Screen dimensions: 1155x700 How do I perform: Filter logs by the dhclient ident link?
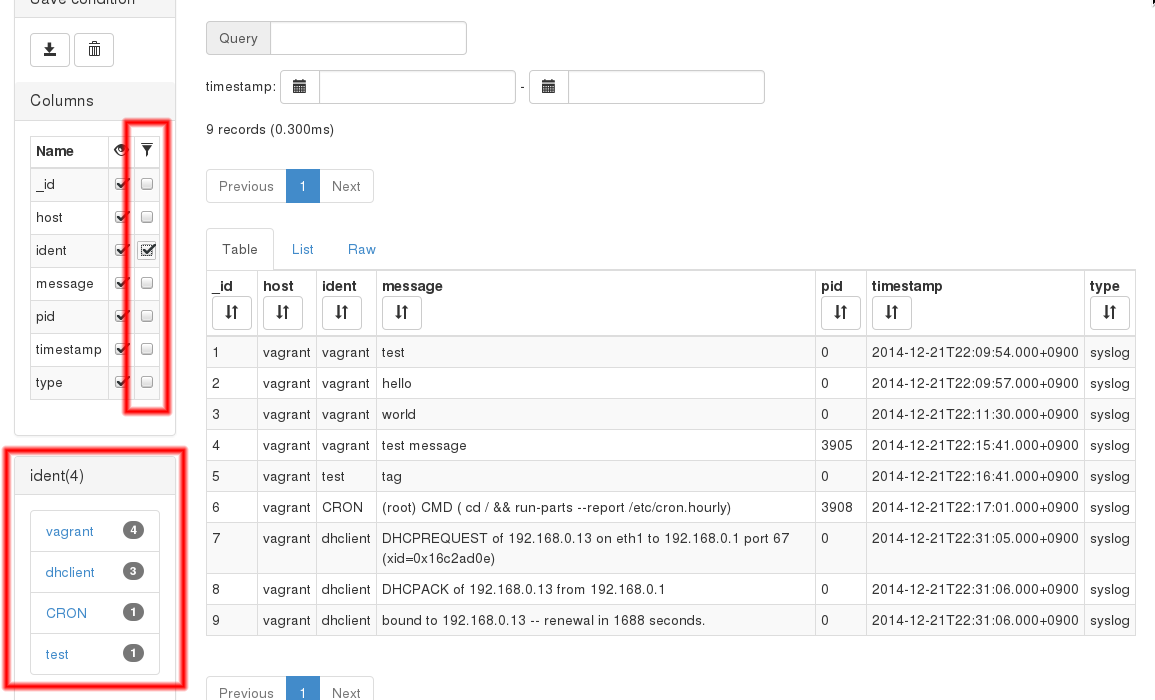coord(70,572)
